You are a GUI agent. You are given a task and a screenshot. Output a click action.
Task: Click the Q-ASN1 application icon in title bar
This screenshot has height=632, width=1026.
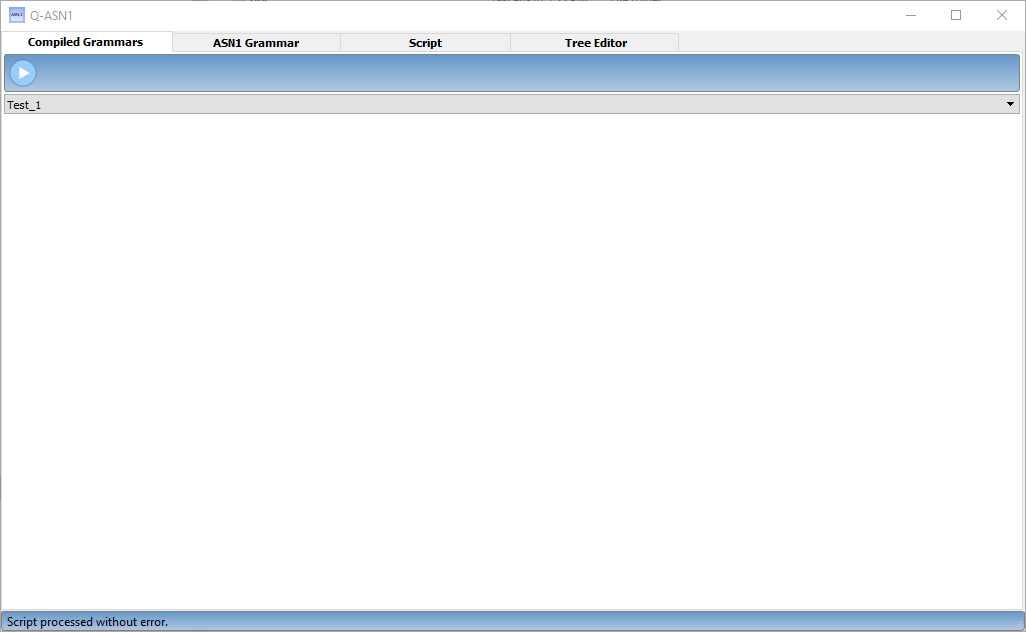[17, 15]
